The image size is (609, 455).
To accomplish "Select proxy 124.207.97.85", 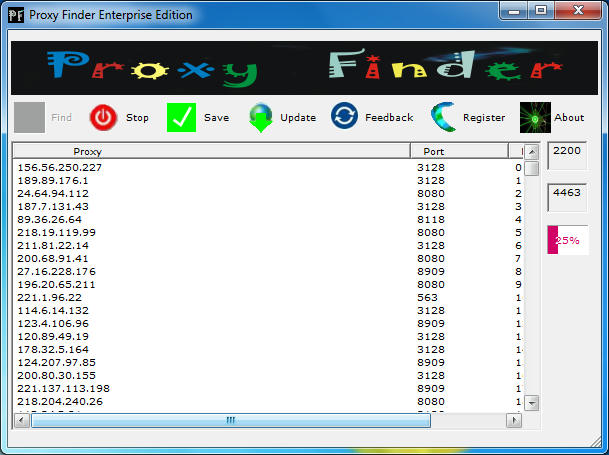I will [x=56, y=363].
